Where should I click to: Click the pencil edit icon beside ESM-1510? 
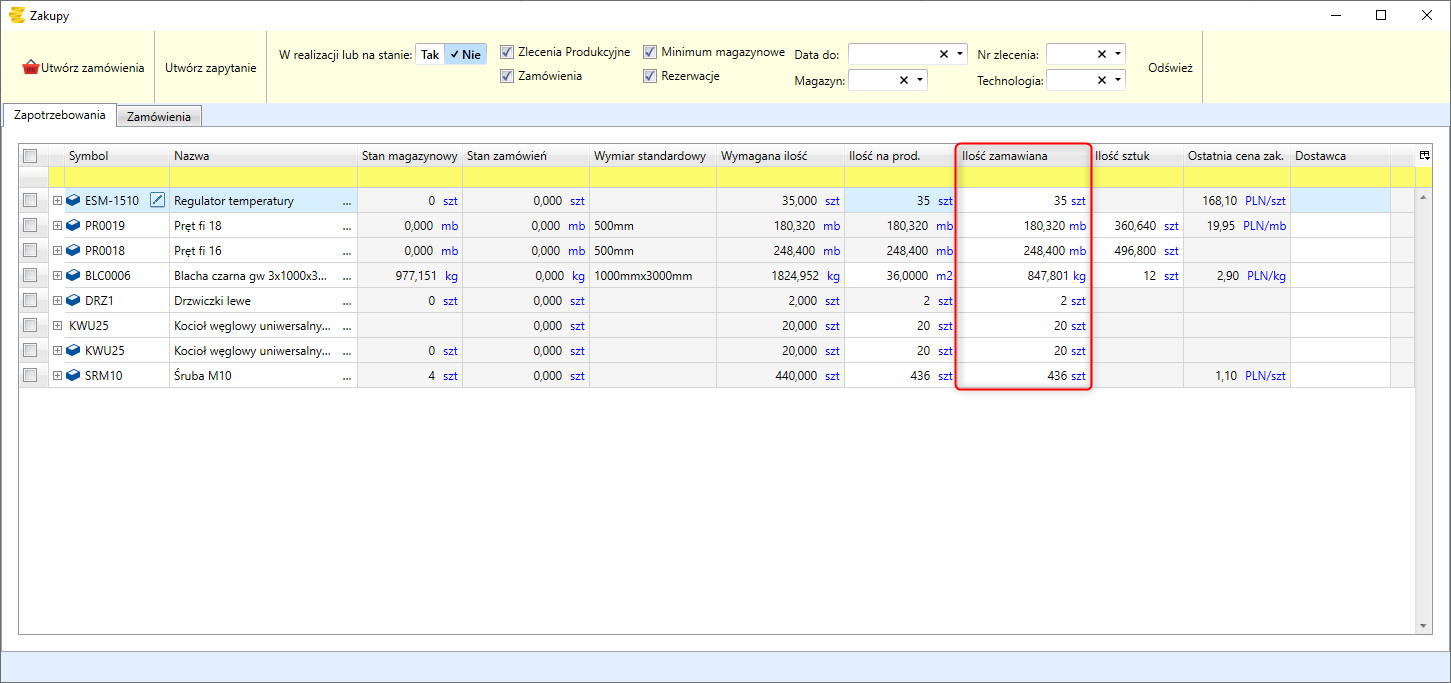pos(157,200)
